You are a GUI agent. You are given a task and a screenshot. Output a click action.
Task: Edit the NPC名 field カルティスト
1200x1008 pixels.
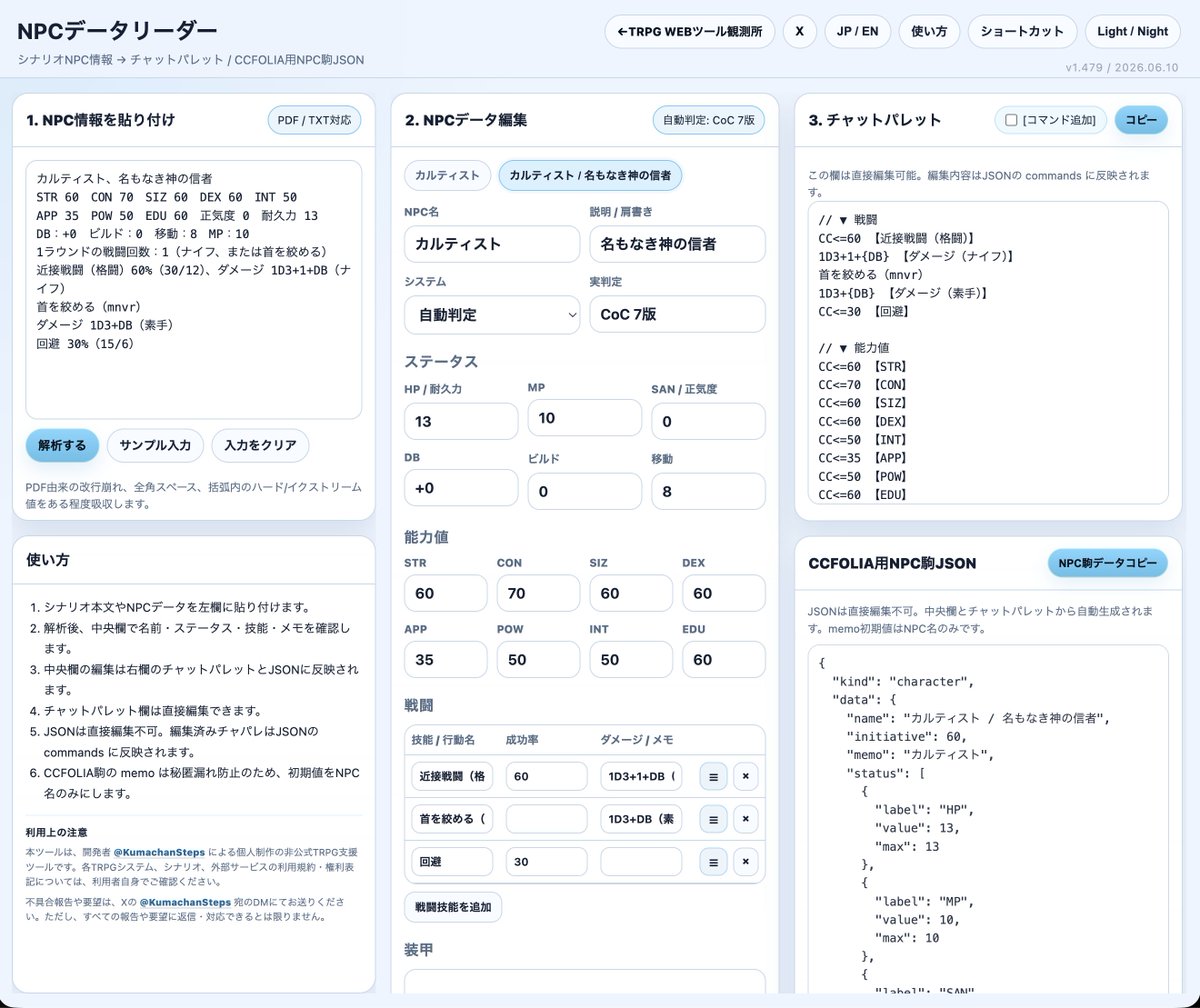(x=492, y=244)
